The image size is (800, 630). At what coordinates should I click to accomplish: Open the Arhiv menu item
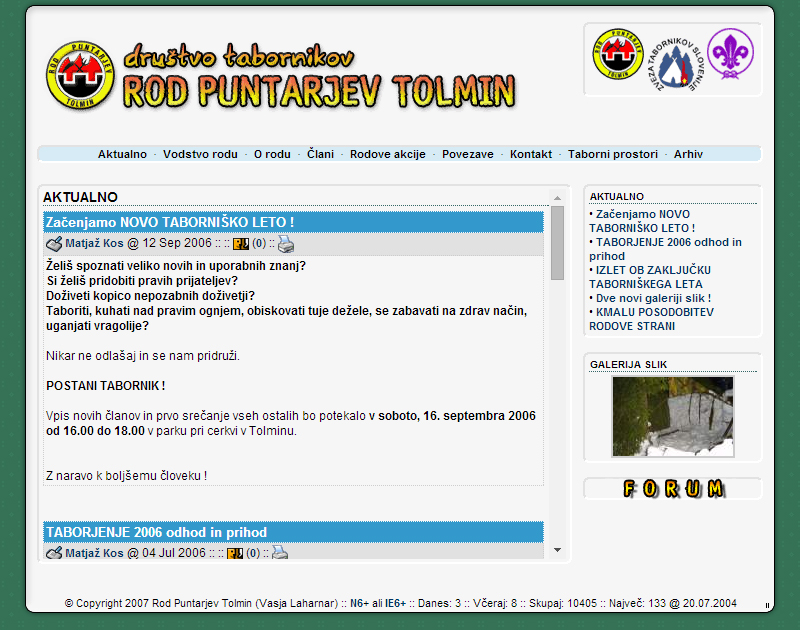tap(688, 154)
